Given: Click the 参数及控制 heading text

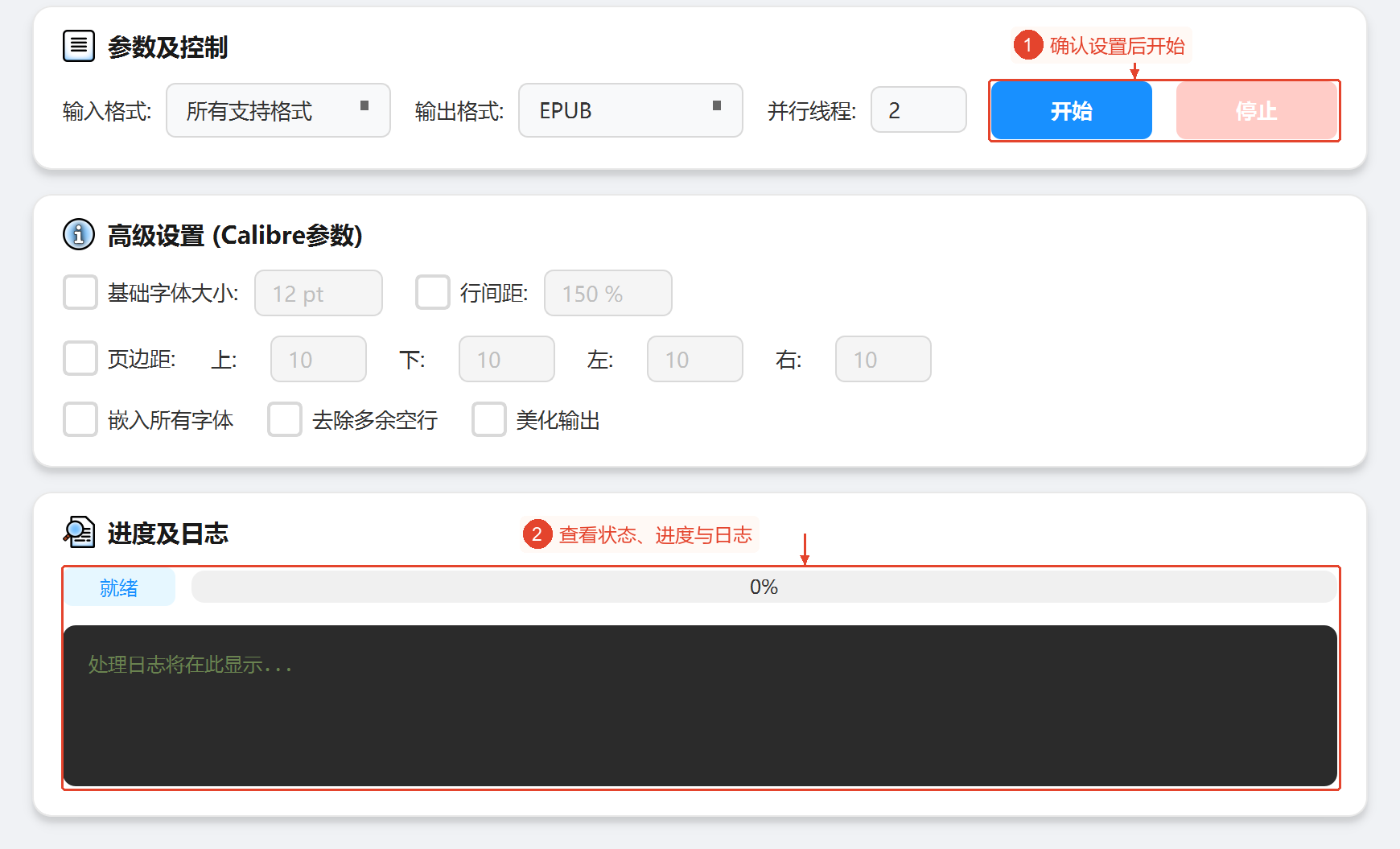Looking at the screenshot, I should [168, 47].
